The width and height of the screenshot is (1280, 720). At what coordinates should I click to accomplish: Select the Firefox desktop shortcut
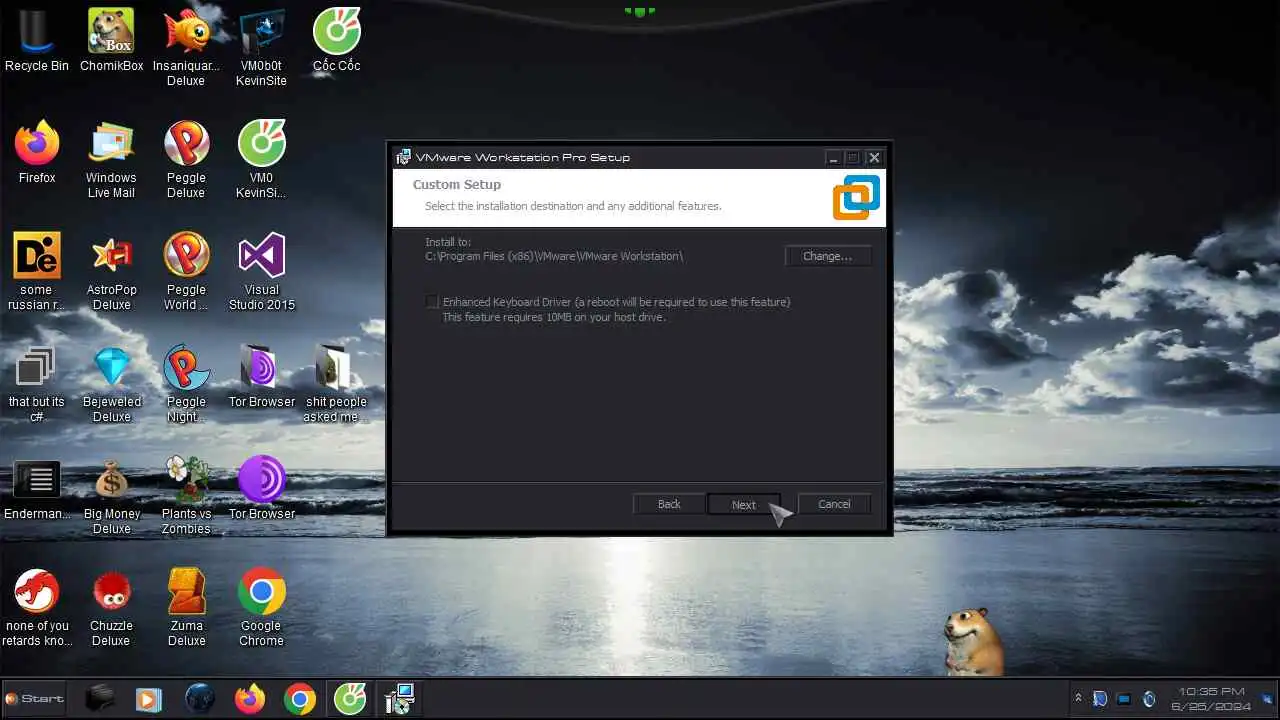point(37,153)
